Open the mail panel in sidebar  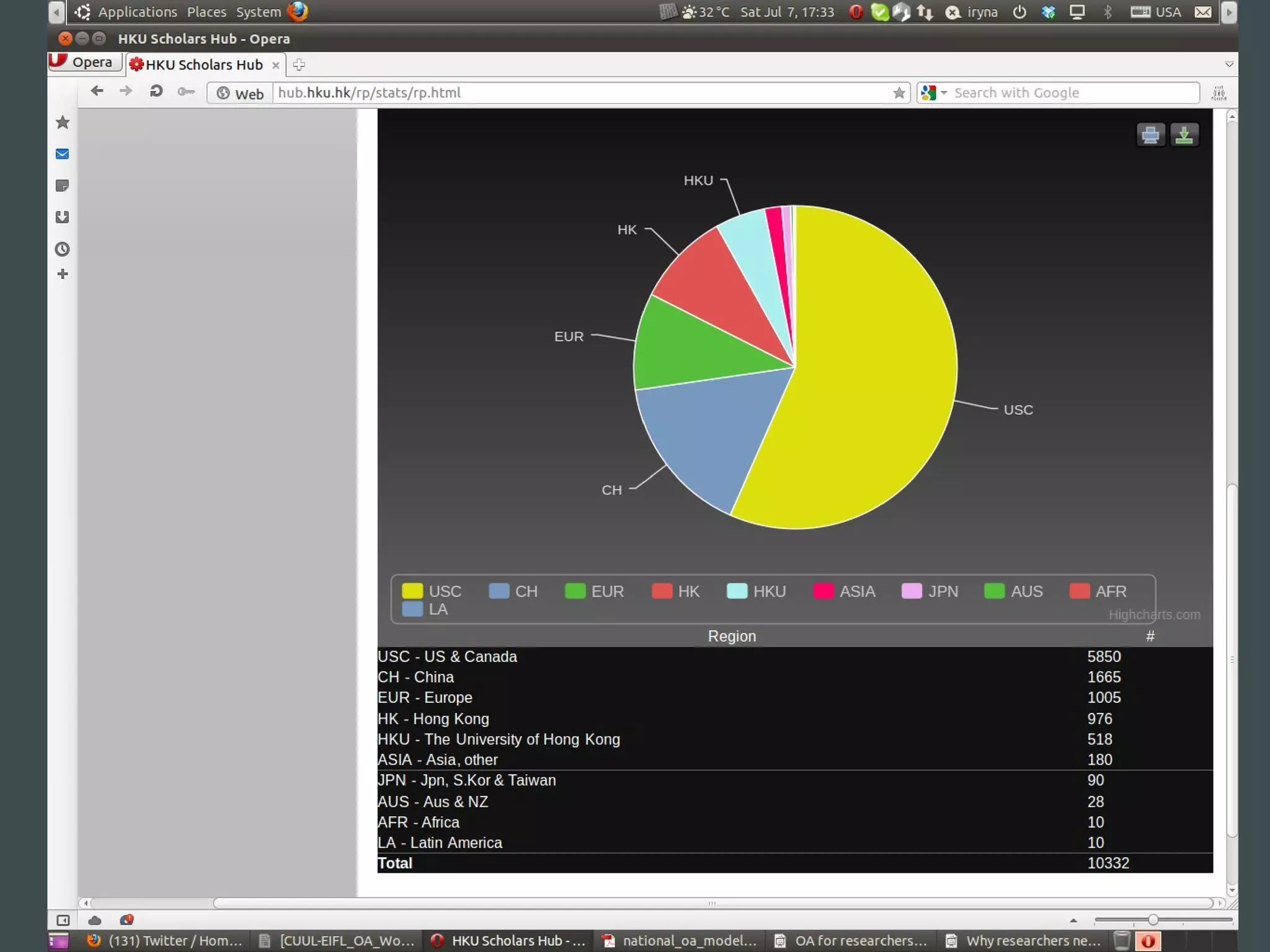[63, 154]
